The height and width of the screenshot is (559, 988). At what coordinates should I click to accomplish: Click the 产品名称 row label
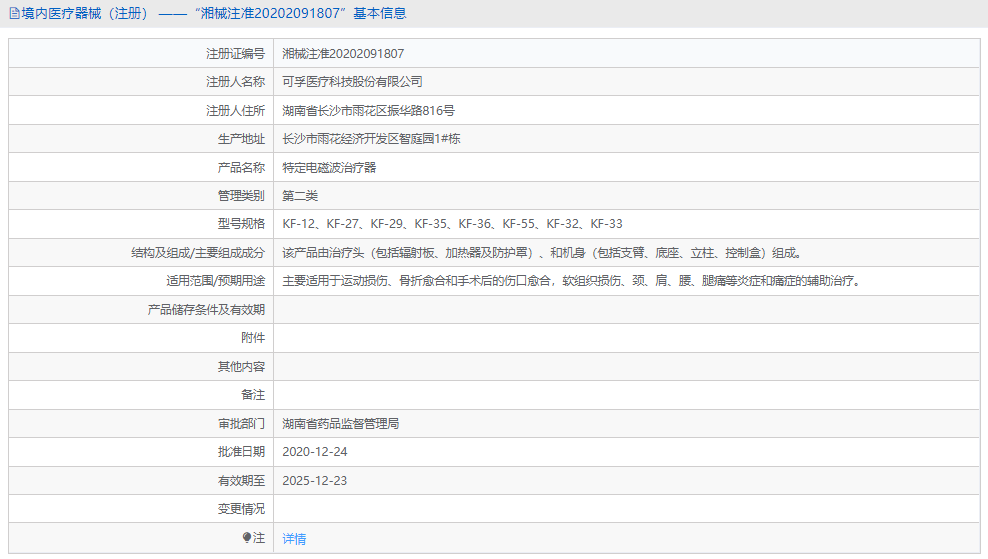pos(241,168)
